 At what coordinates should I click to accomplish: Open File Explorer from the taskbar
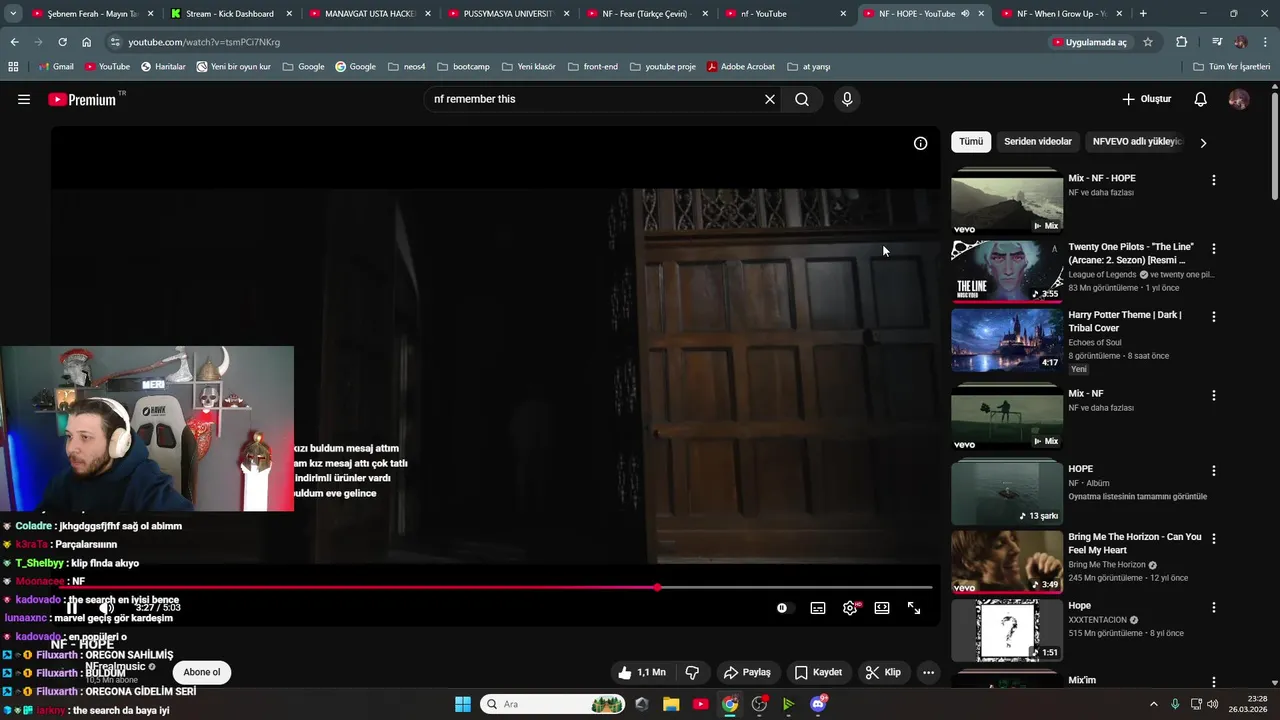tap(671, 704)
